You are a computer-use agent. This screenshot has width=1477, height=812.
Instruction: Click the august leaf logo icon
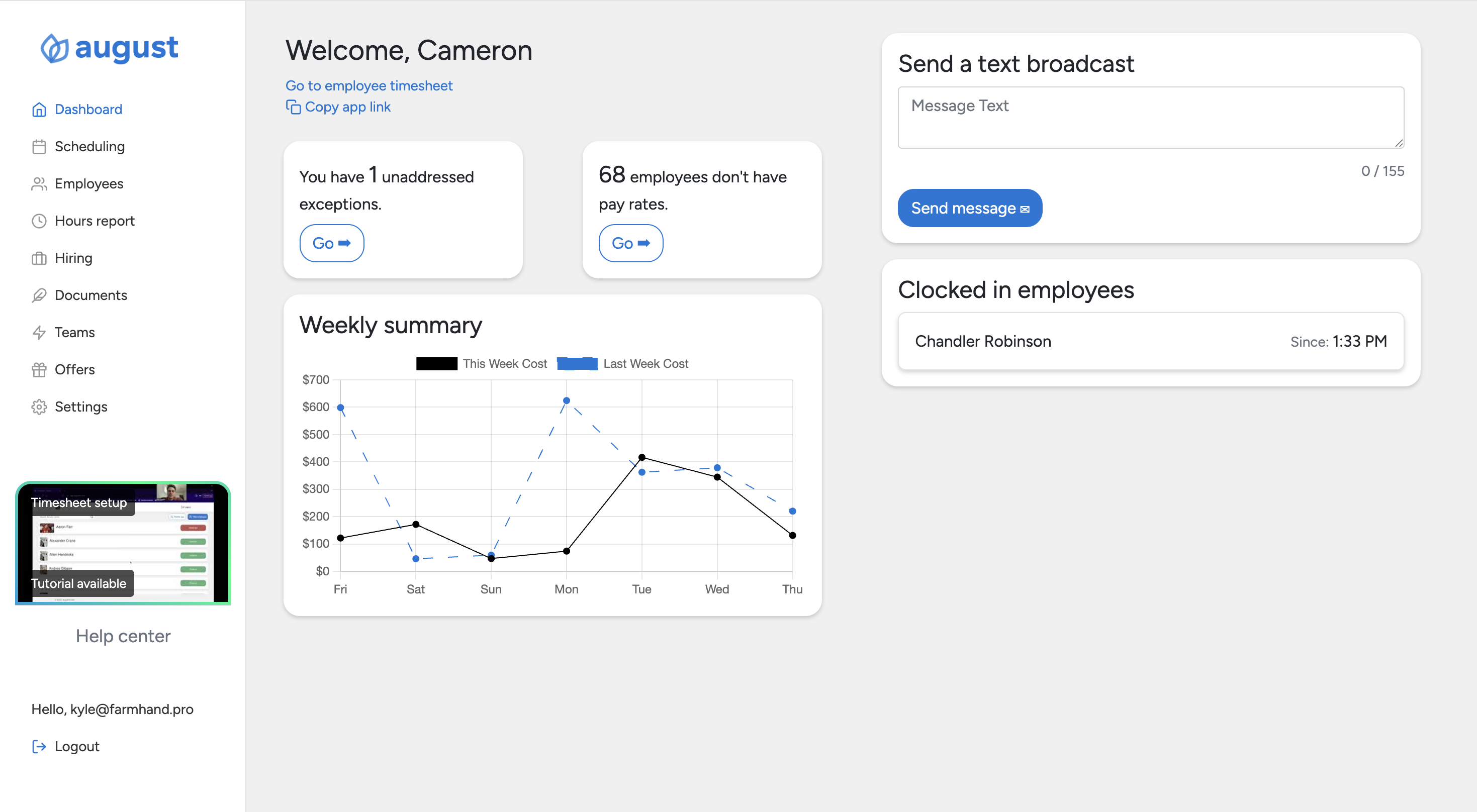pos(54,48)
